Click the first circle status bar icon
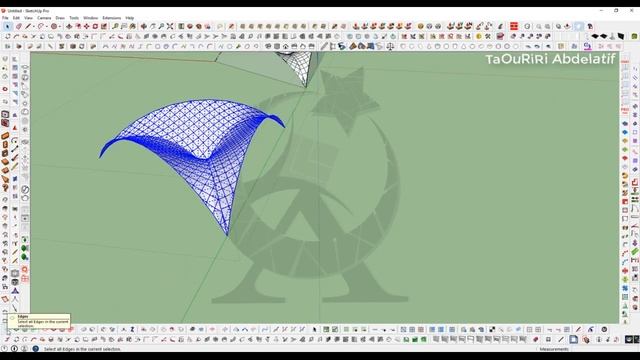 pyautogui.click(x=5, y=349)
